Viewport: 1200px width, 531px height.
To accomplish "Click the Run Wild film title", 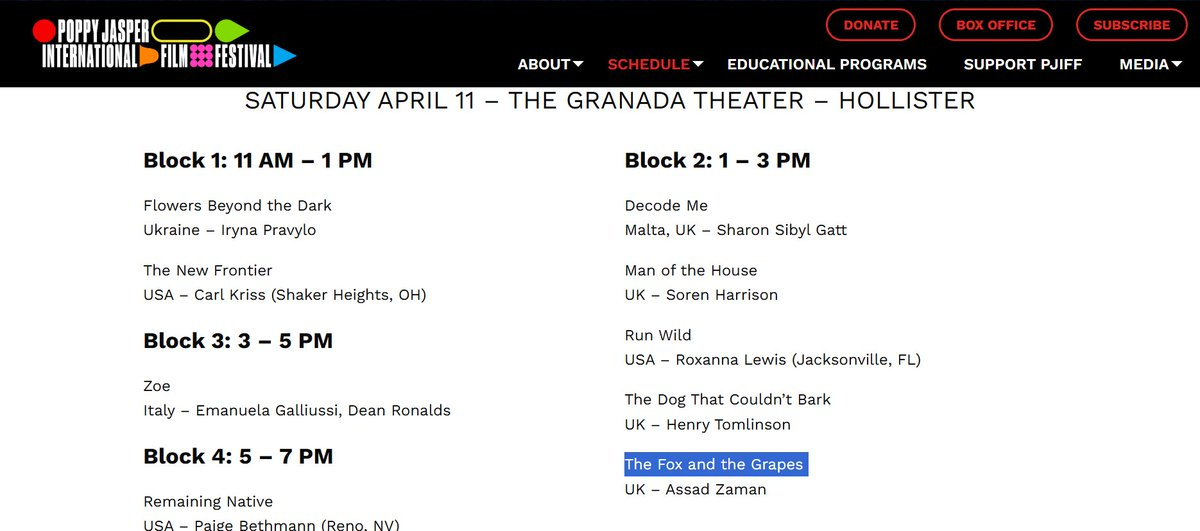I will 658,334.
